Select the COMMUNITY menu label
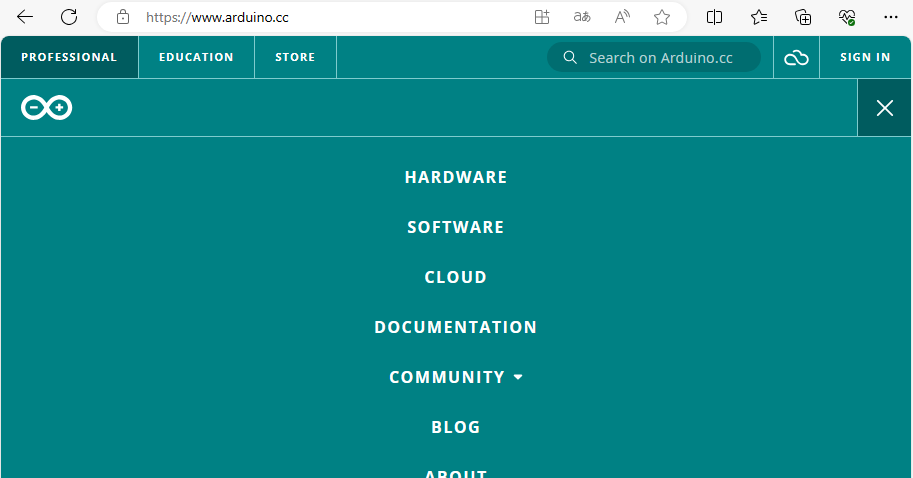The image size is (913, 478). click(x=447, y=377)
